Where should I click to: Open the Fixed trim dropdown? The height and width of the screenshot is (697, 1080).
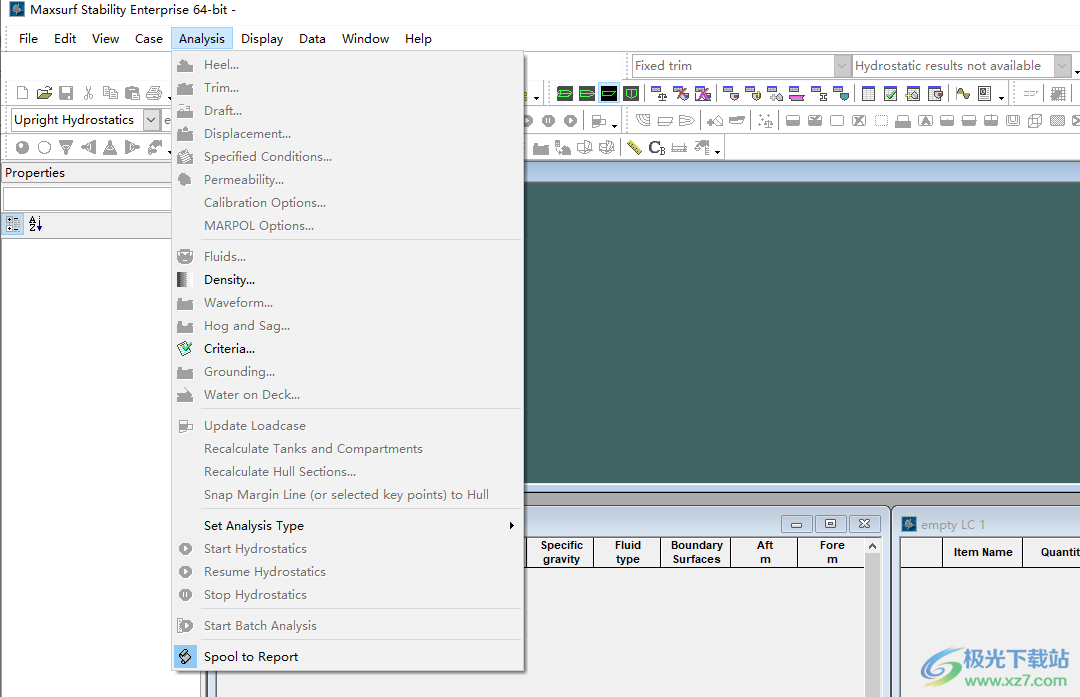pos(842,66)
